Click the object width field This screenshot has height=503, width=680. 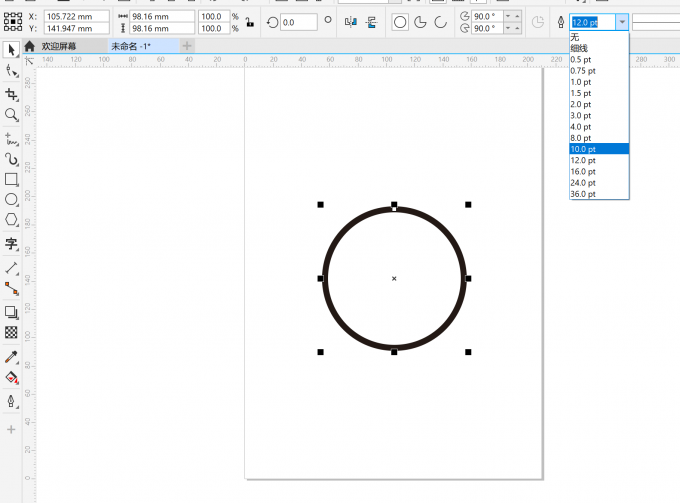[x=162, y=16]
